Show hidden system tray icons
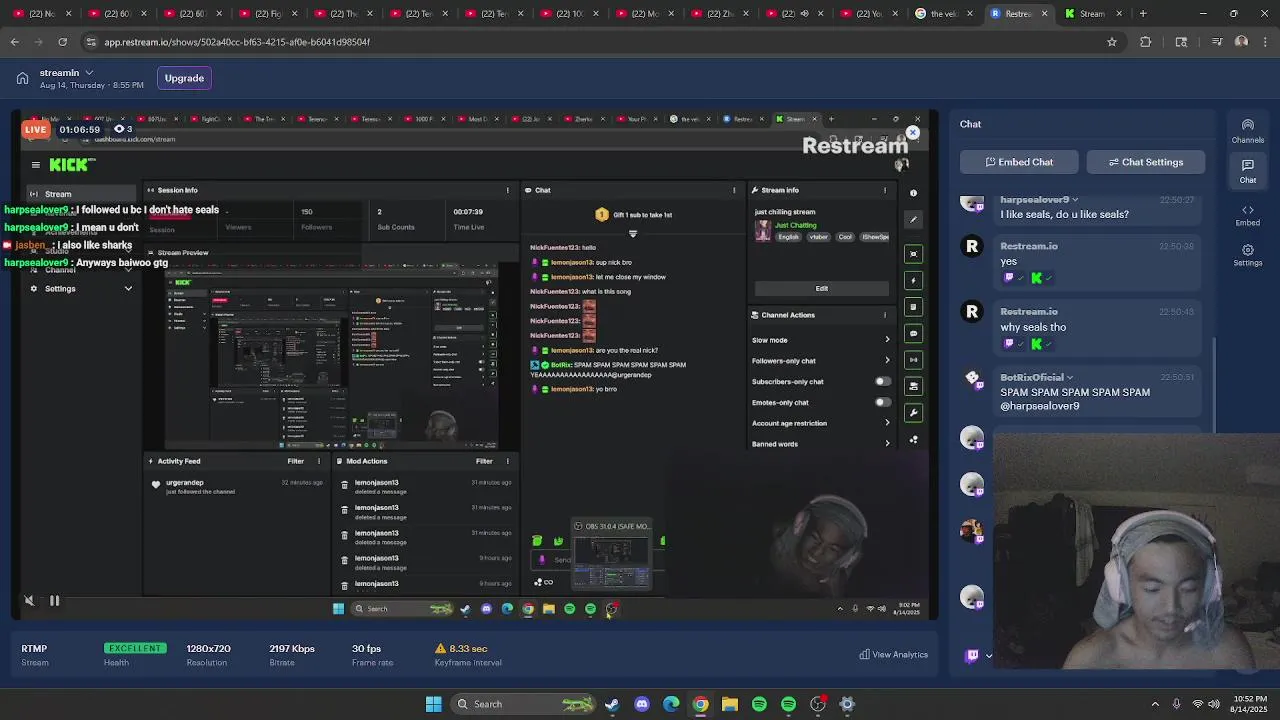 (x=1155, y=704)
